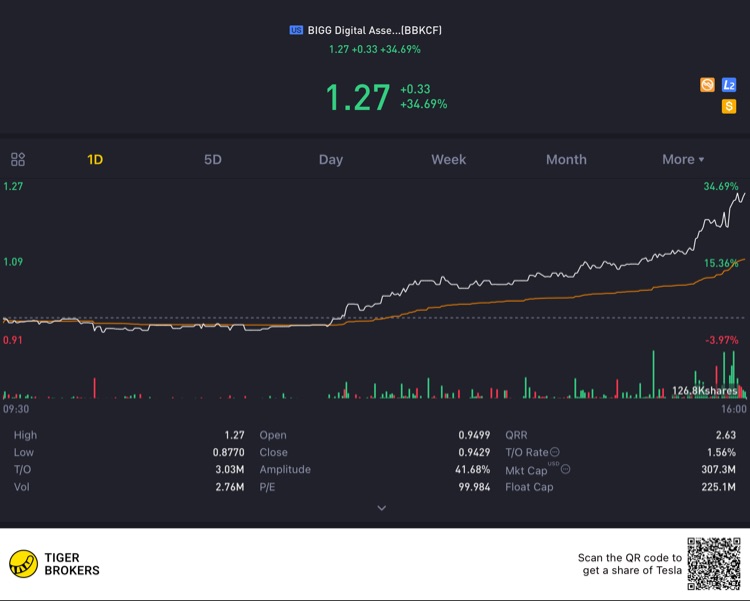Tap the large 1.27 price figure
Screen dimensions: 750x601
coord(358,97)
